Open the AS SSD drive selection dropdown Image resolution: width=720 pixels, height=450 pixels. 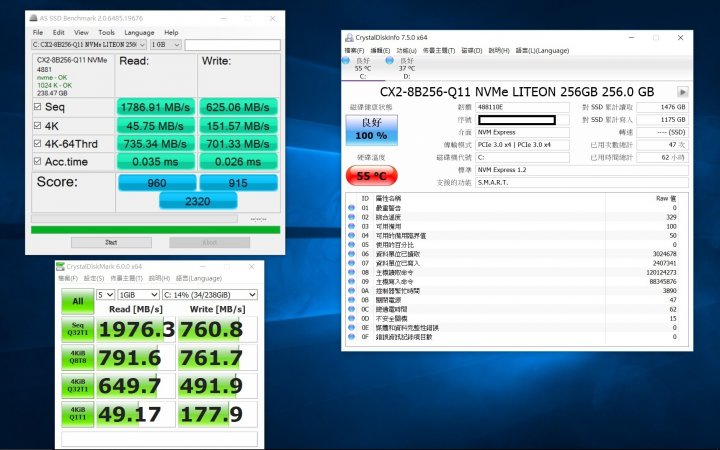(x=89, y=45)
